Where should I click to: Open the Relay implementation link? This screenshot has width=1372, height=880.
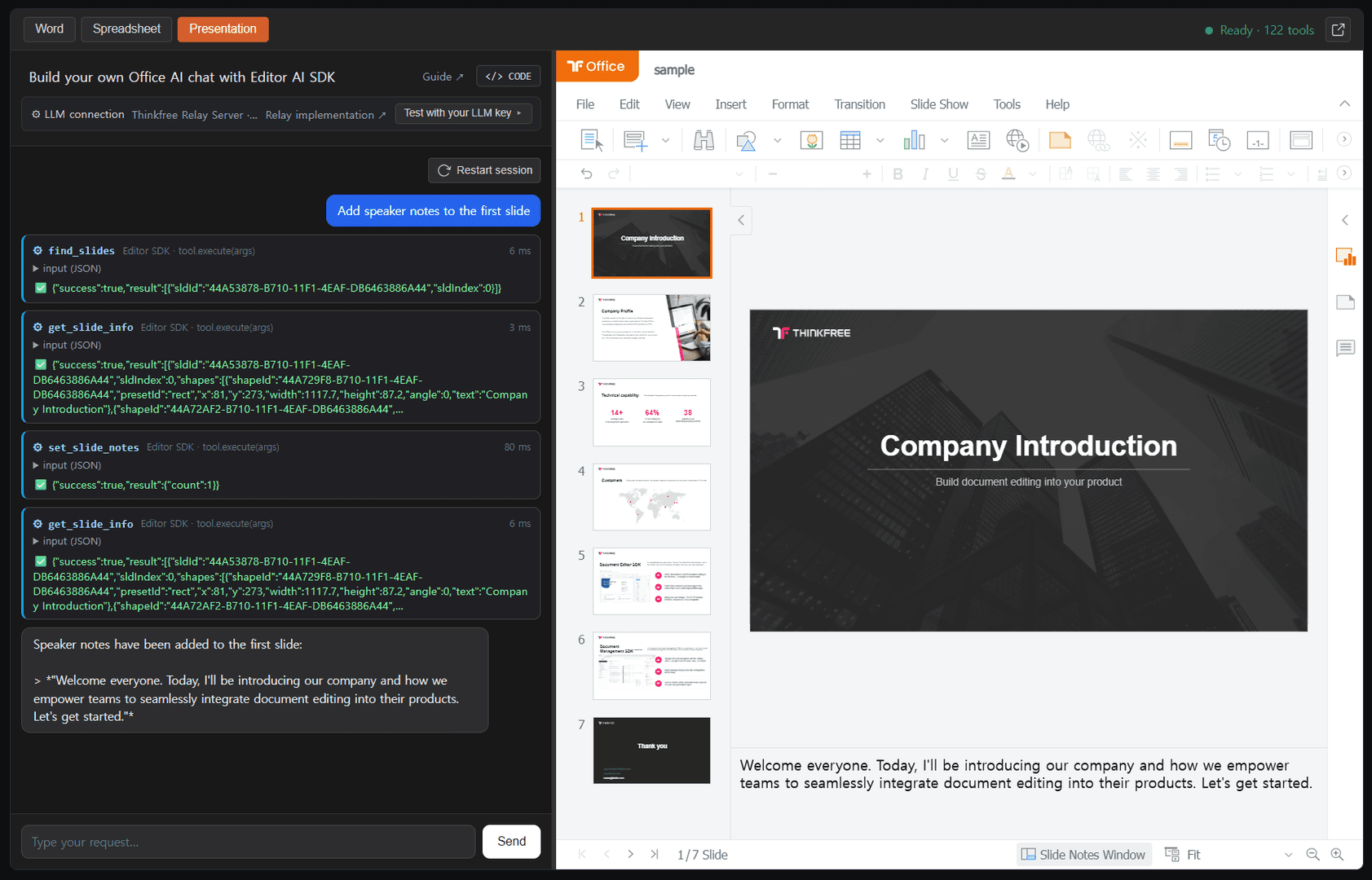[x=325, y=115]
